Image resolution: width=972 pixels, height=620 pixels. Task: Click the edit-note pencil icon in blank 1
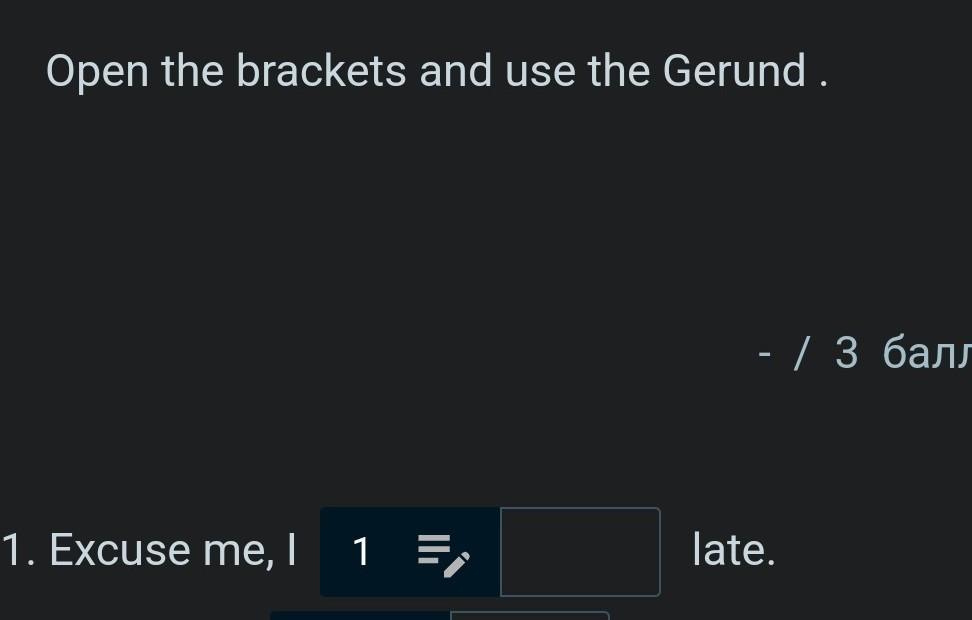point(443,553)
